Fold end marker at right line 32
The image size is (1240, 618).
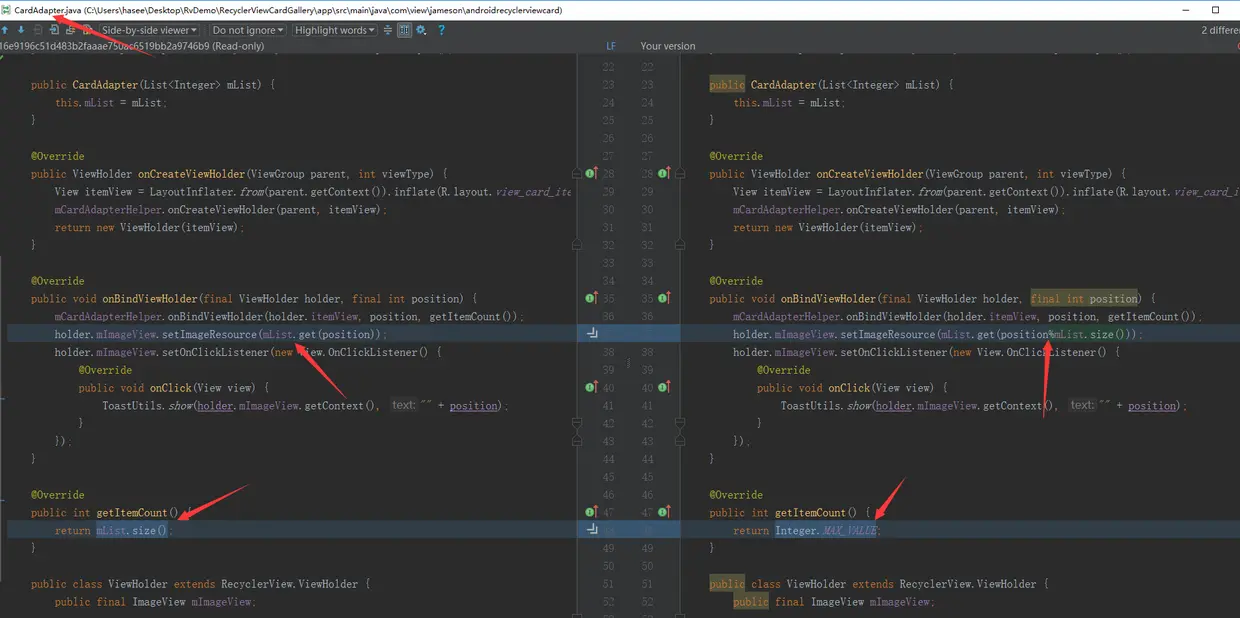coord(678,245)
